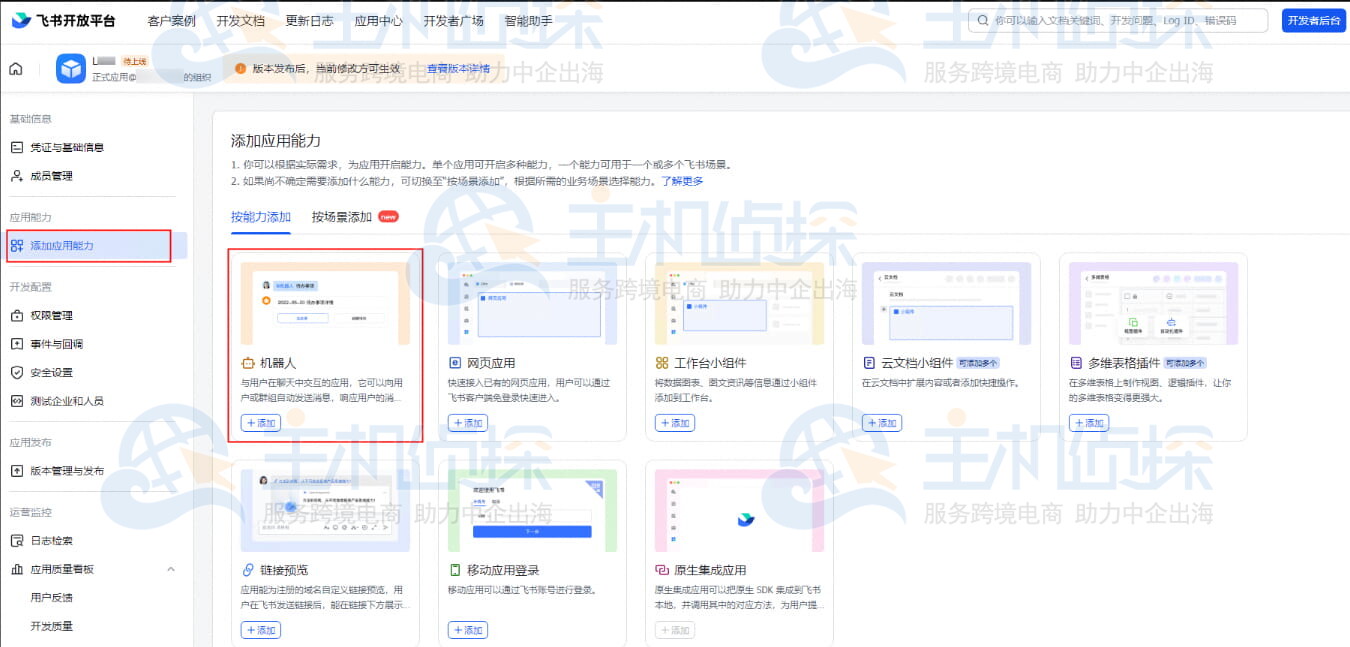The image size is (1350, 647).
Task: Click the 多维表格插件 preview thumbnail
Action: click(1153, 304)
